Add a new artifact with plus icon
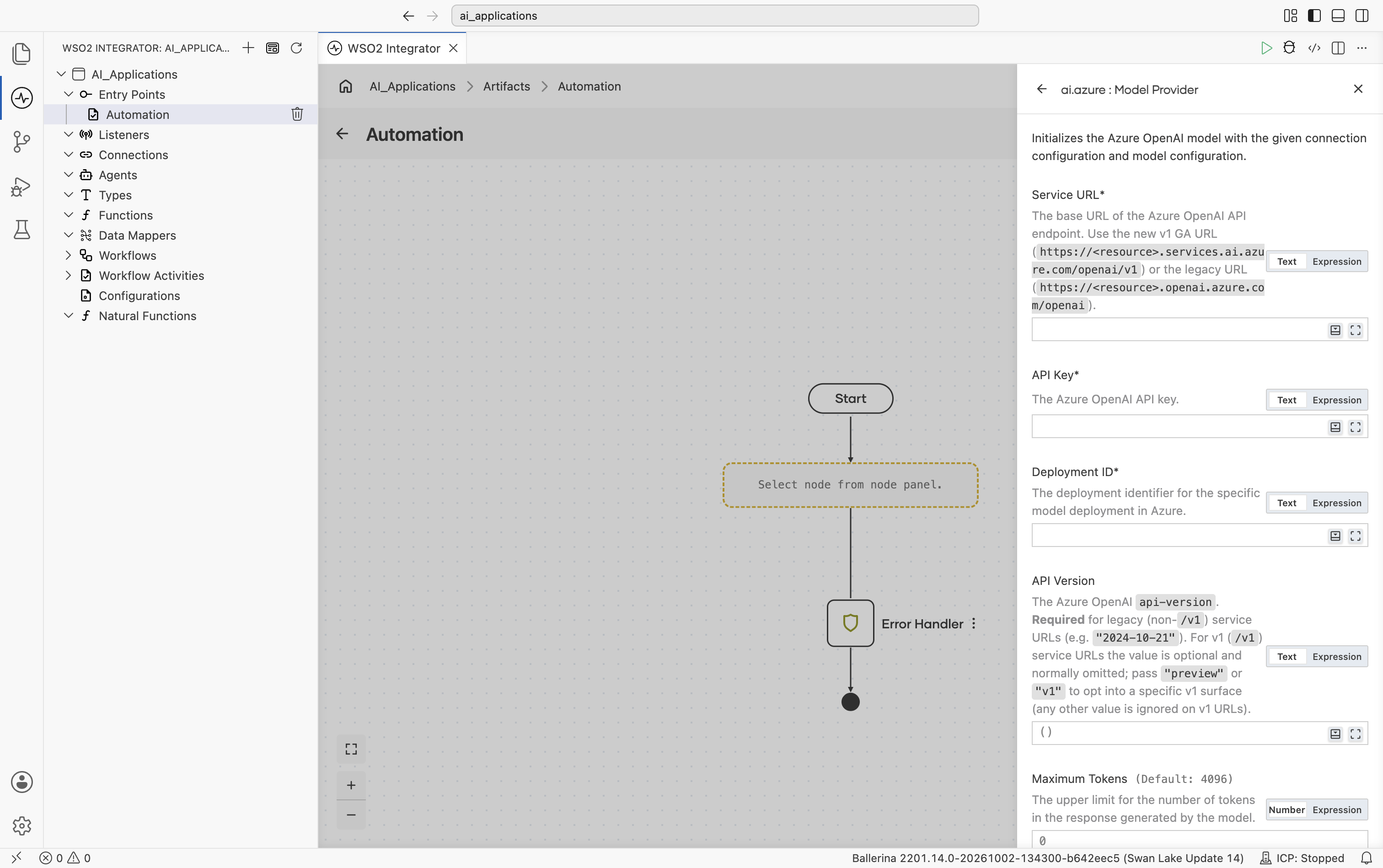 248,48
